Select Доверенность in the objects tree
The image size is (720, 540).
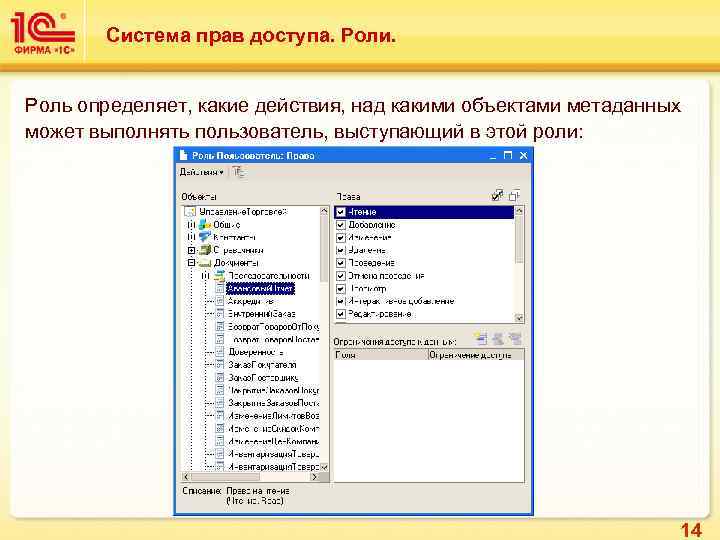tap(255, 352)
